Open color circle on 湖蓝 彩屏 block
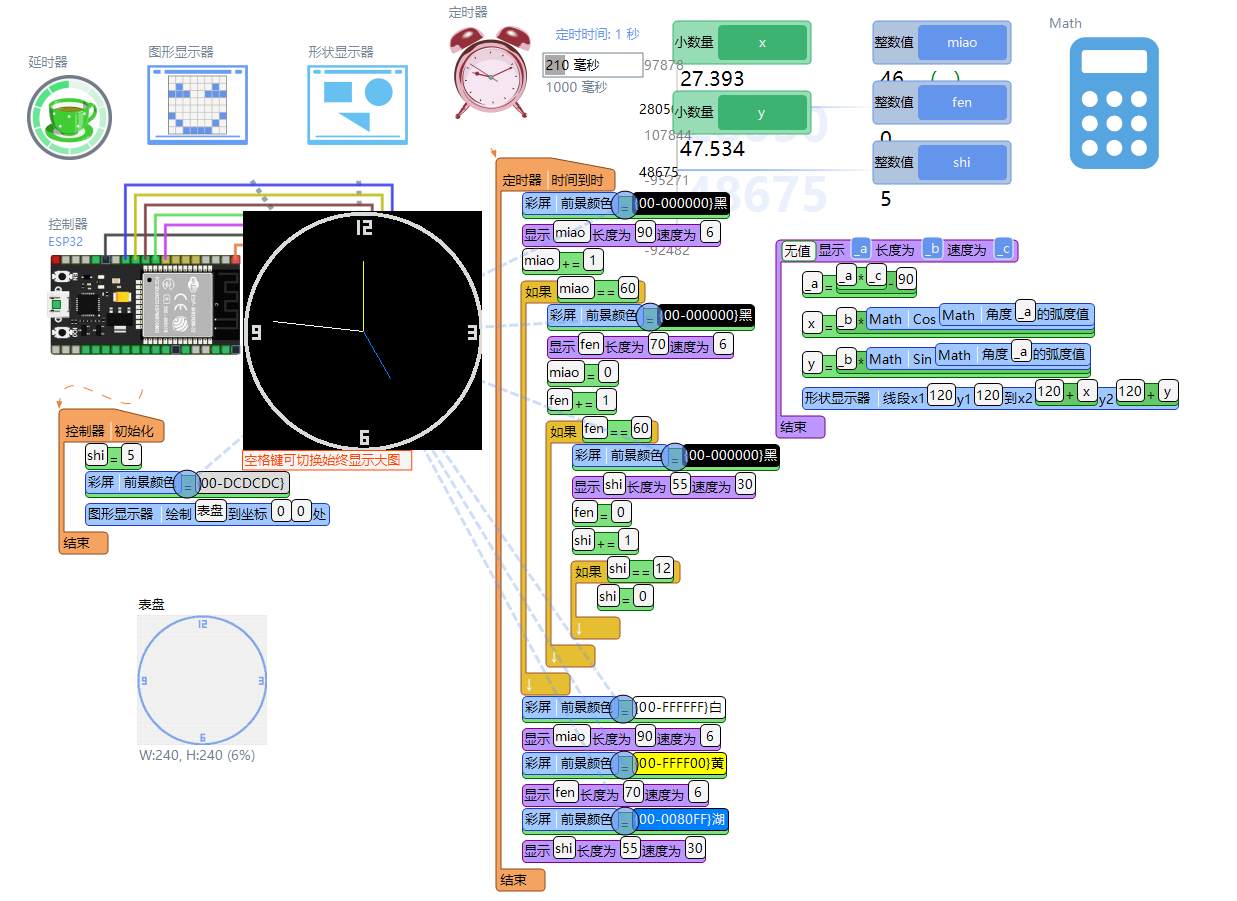The image size is (1237, 901). pyautogui.click(x=626, y=819)
